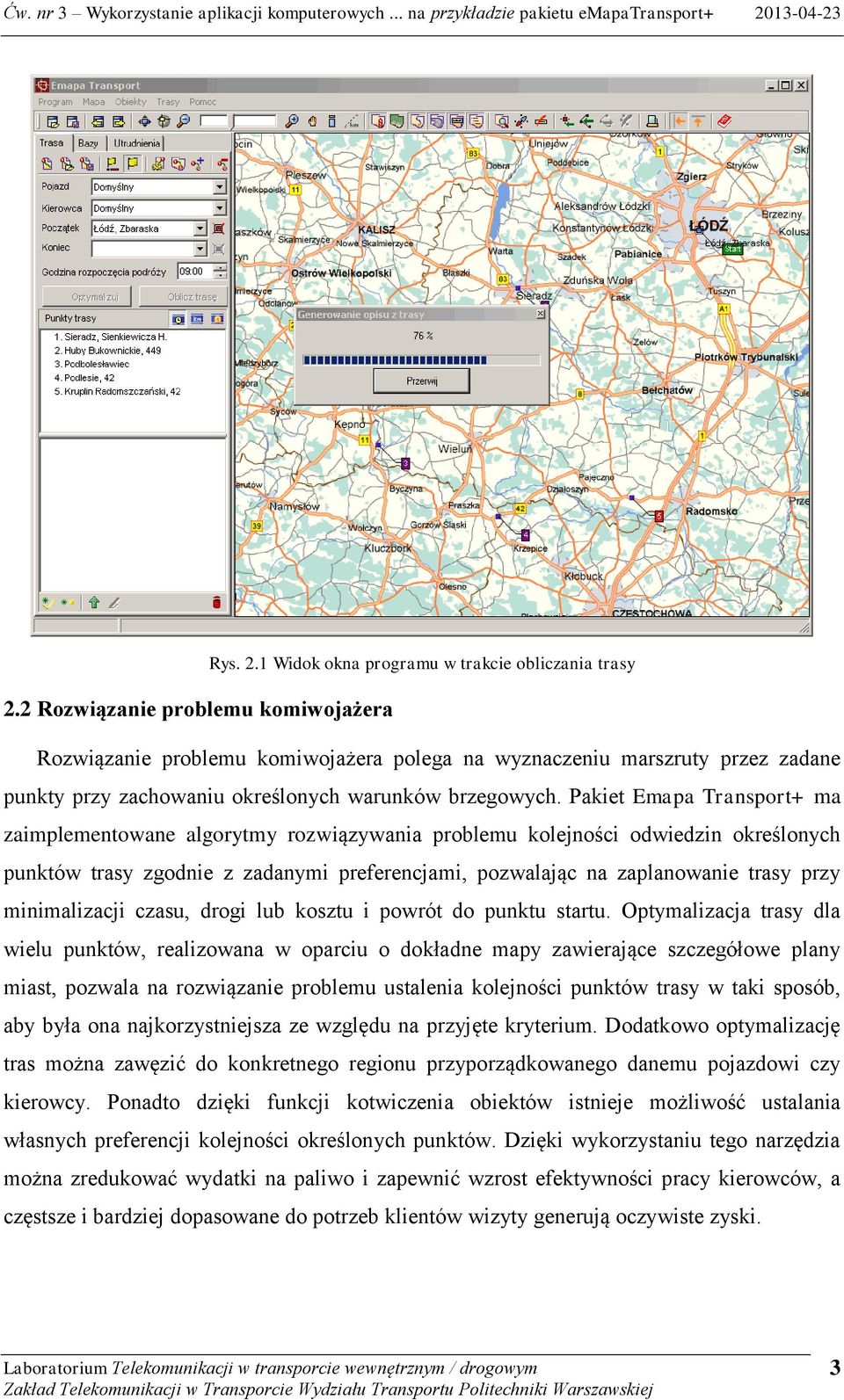The height and width of the screenshot is (1400, 844).
Task: Open the Mapa menu
Action: (x=94, y=102)
